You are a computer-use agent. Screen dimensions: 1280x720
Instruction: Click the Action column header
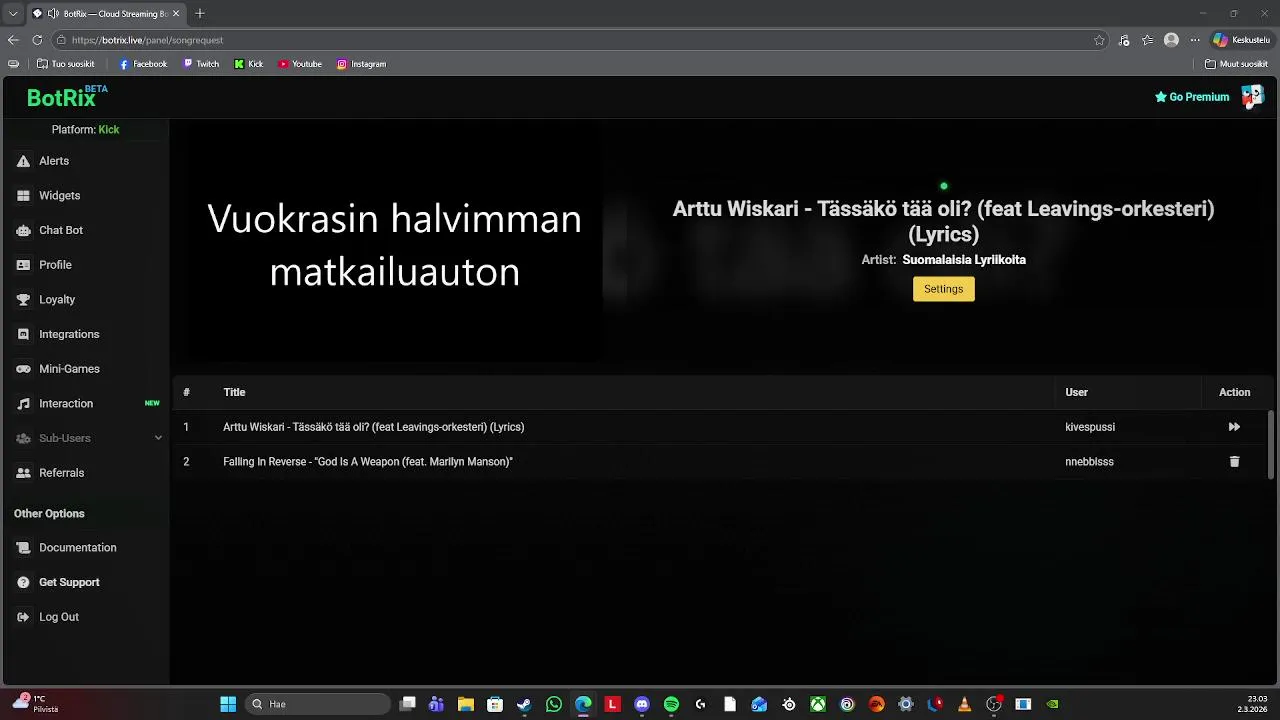click(x=1234, y=392)
